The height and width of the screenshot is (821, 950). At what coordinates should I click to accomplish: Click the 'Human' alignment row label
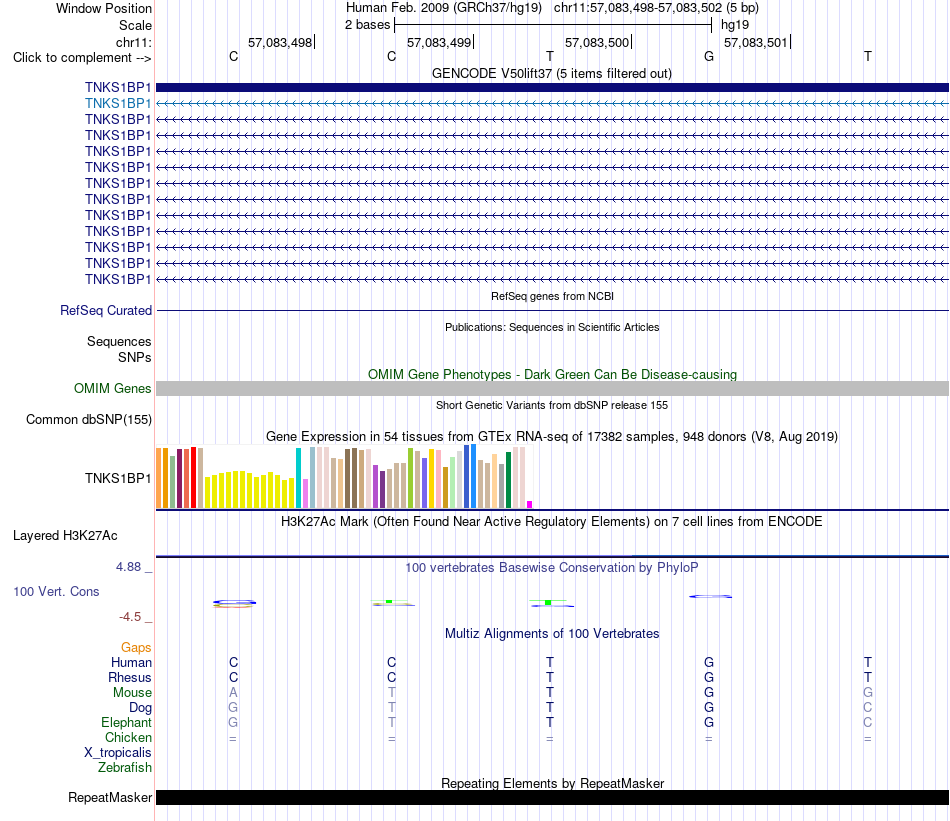[x=131, y=662]
